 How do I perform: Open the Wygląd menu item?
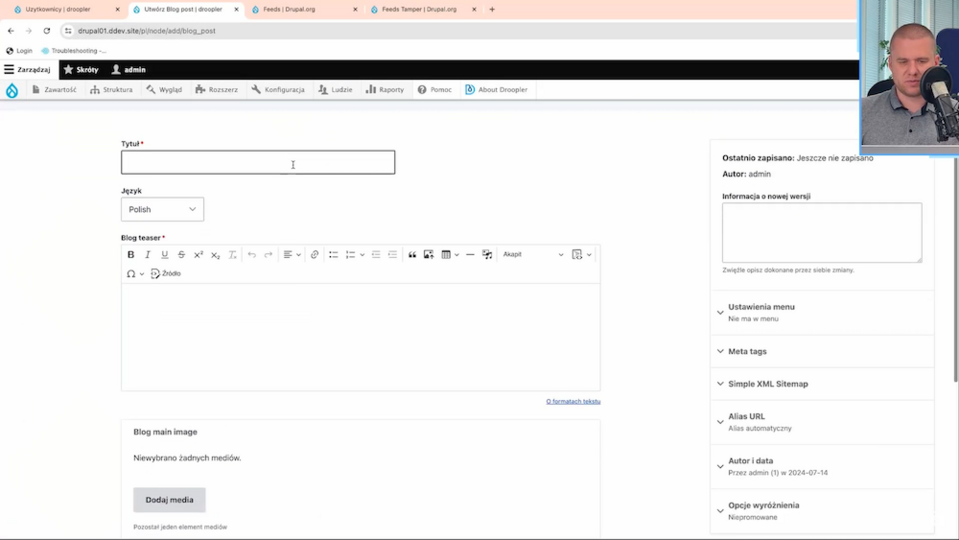tap(164, 89)
